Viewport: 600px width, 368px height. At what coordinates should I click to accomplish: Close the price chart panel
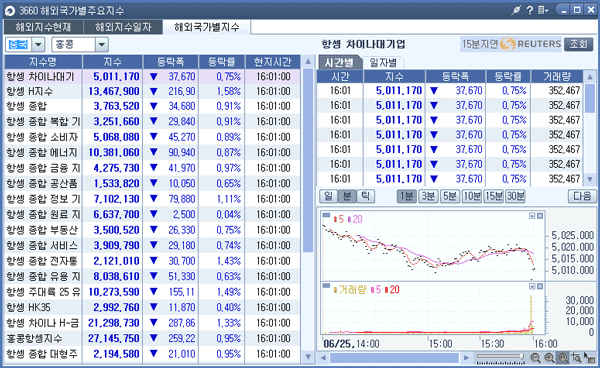pyautogui.click(x=540, y=216)
